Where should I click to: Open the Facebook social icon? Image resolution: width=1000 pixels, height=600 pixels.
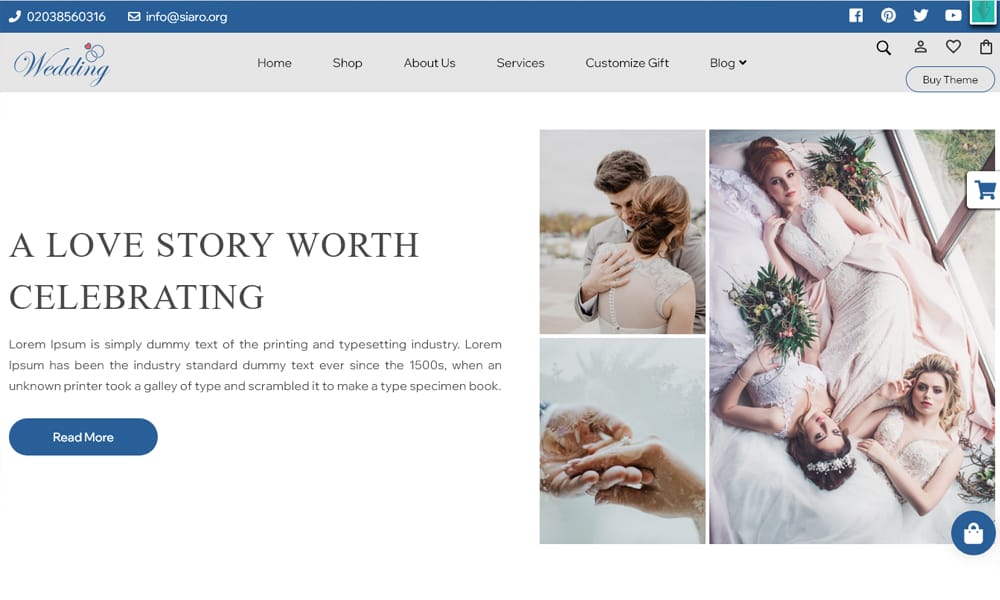[x=856, y=15]
